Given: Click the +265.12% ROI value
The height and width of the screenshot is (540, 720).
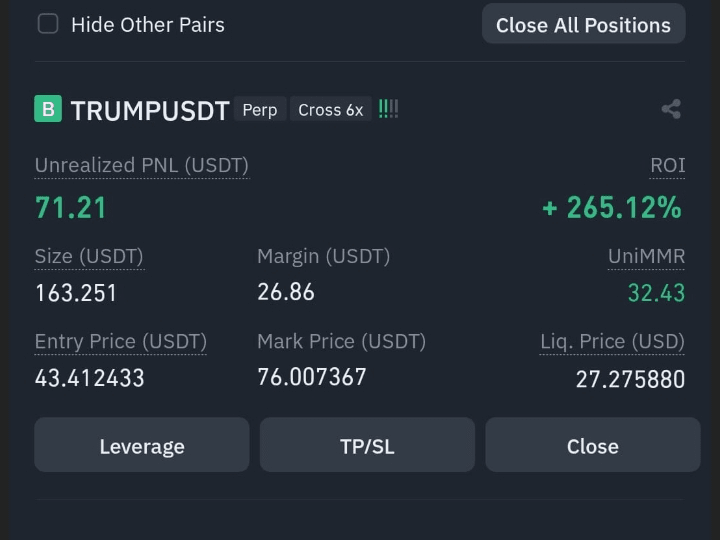Looking at the screenshot, I should click(612, 207).
